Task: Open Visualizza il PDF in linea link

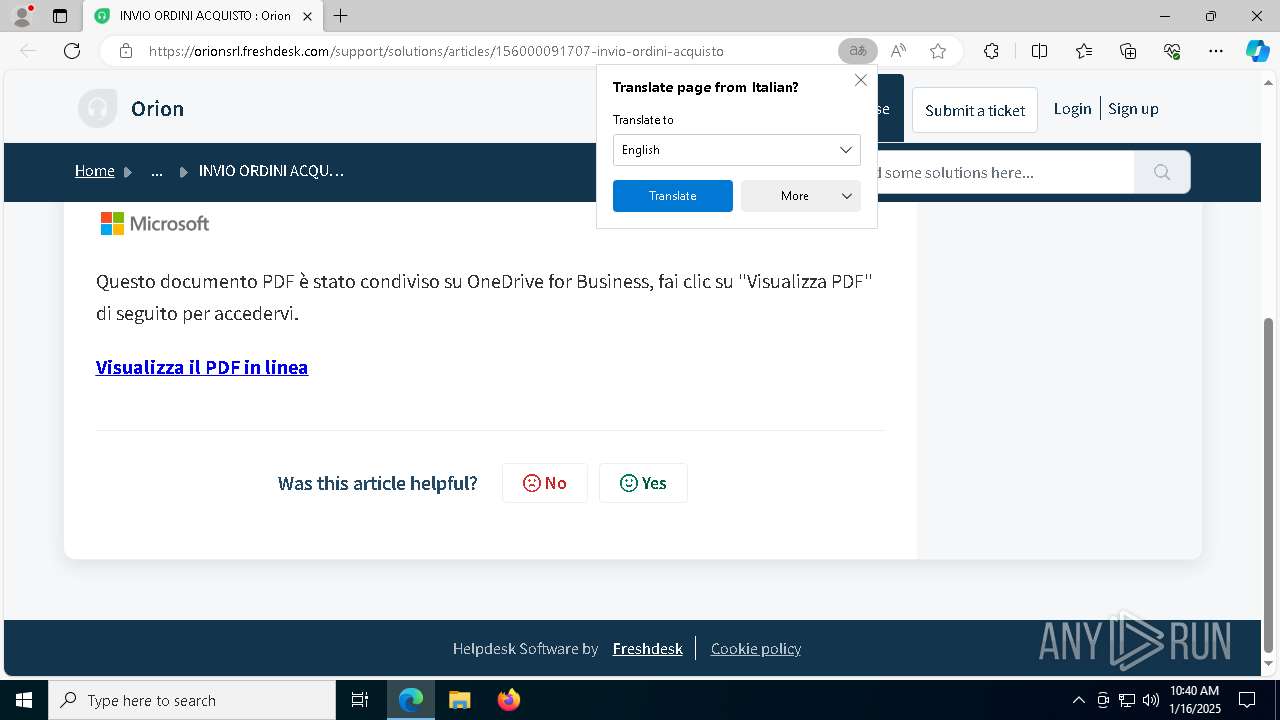Action: click(202, 367)
